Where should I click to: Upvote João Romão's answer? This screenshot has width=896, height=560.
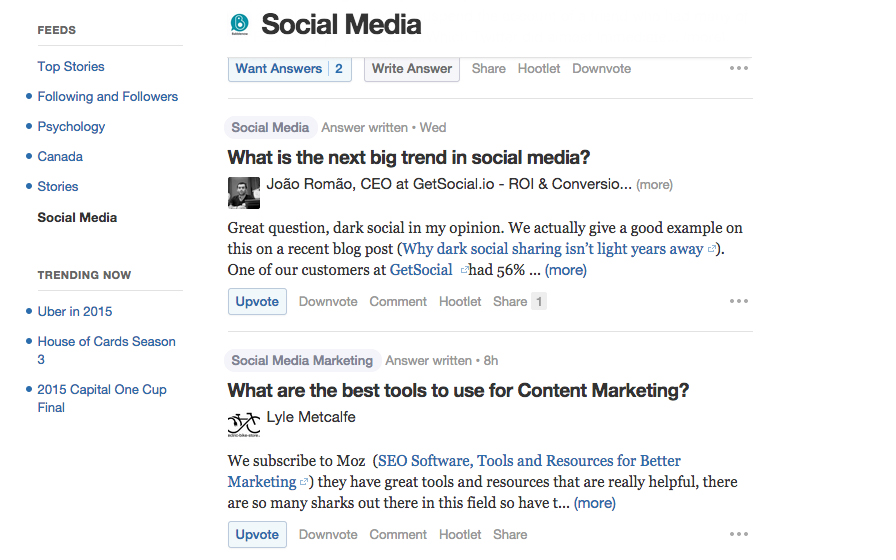point(257,302)
